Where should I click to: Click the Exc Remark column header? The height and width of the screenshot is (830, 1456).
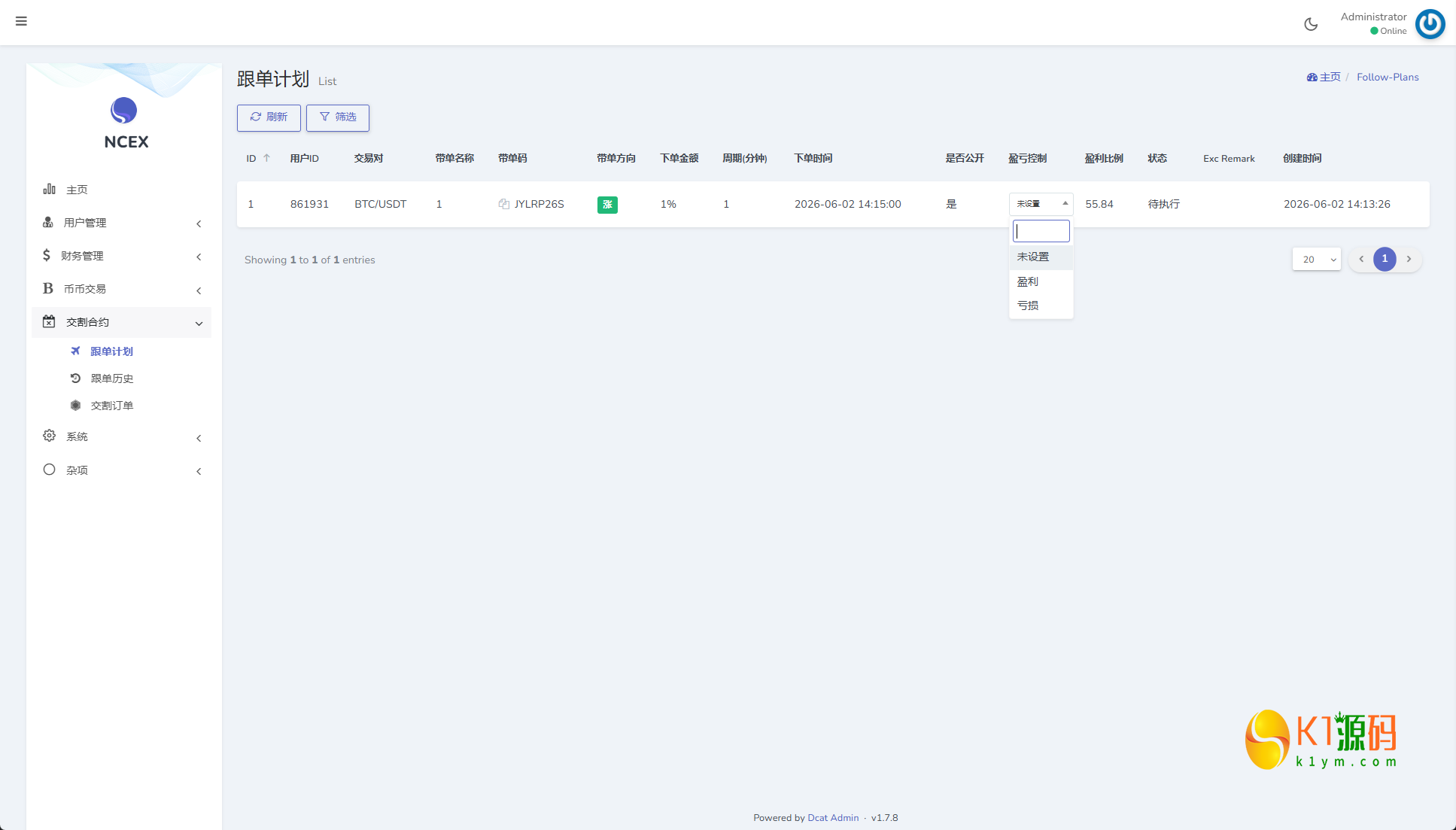1229,159
